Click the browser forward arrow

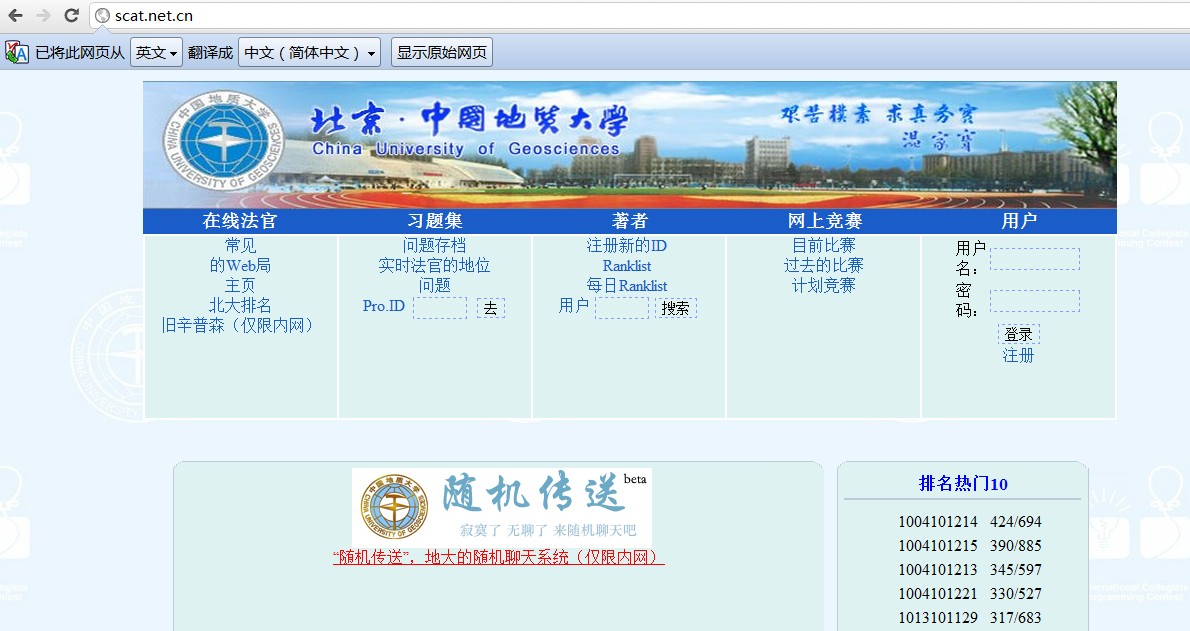pyautogui.click(x=43, y=15)
